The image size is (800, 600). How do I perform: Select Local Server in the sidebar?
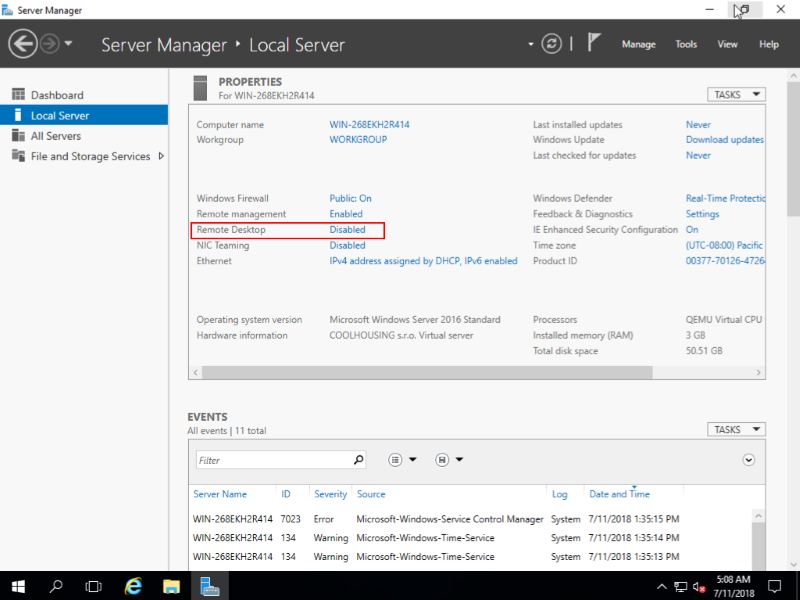84,115
